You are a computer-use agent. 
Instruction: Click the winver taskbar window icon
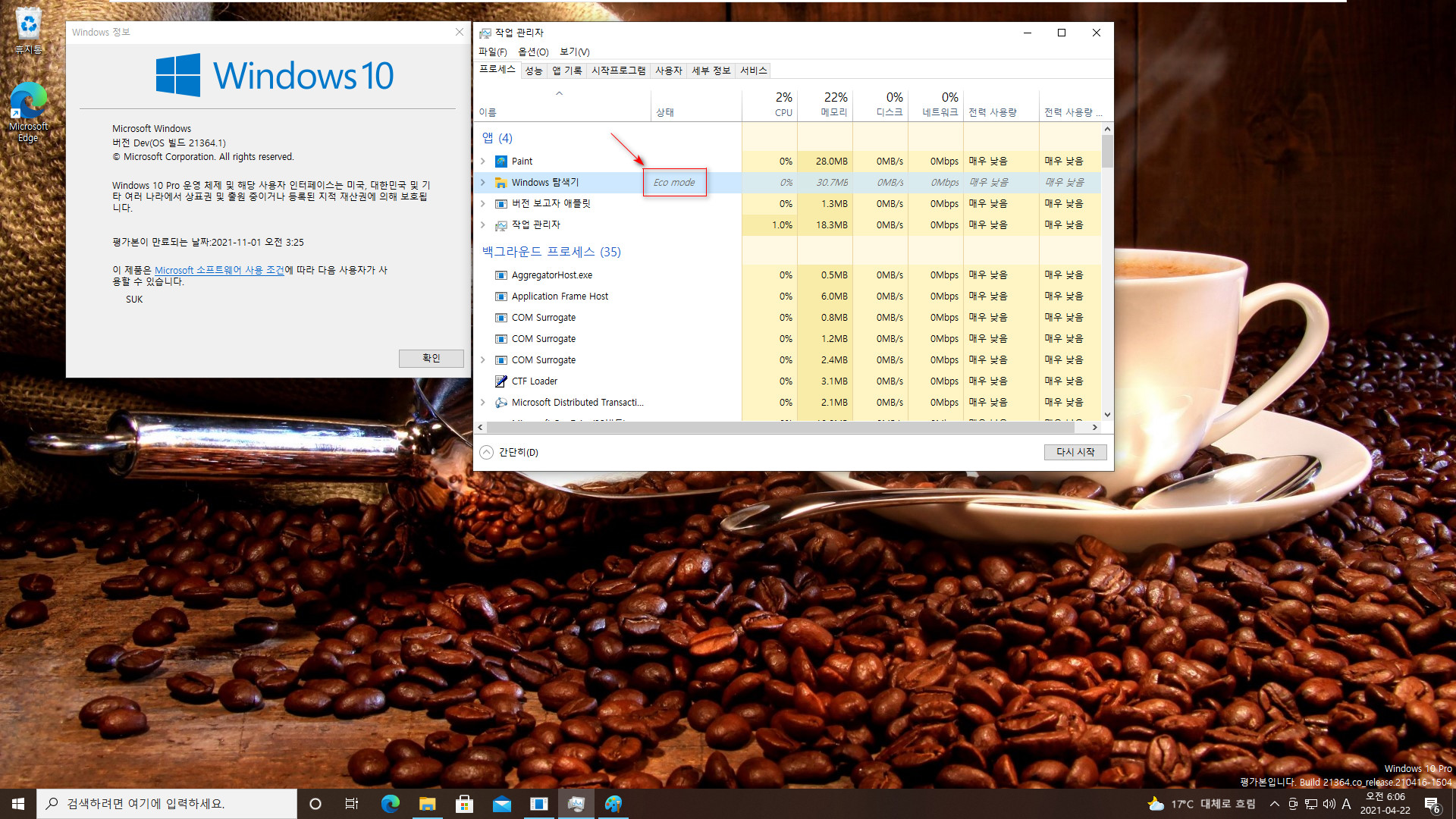click(x=538, y=804)
